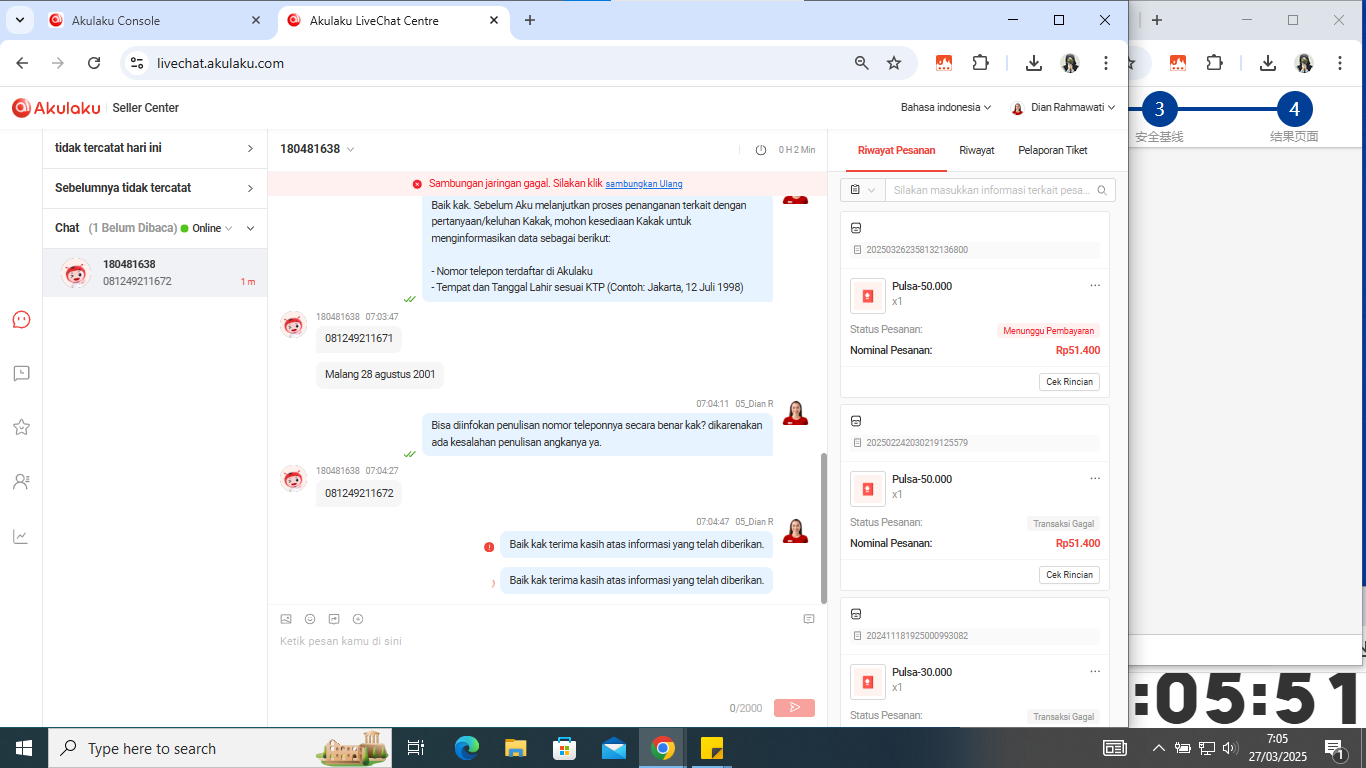Switch to Riwayat Pesanan tab
The width and height of the screenshot is (1366, 768).
pyautogui.click(x=897, y=150)
